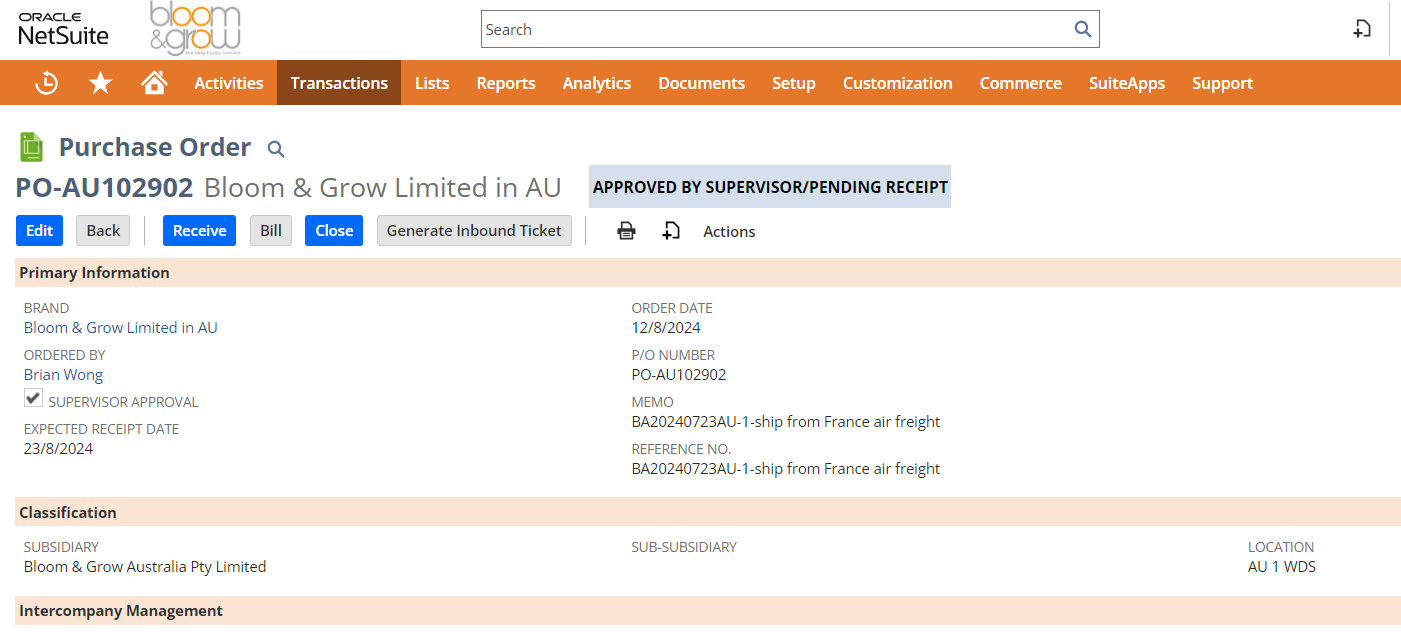The image size is (1401, 638).
Task: Click the Oracle NetSuite logo
Action: pos(63,29)
